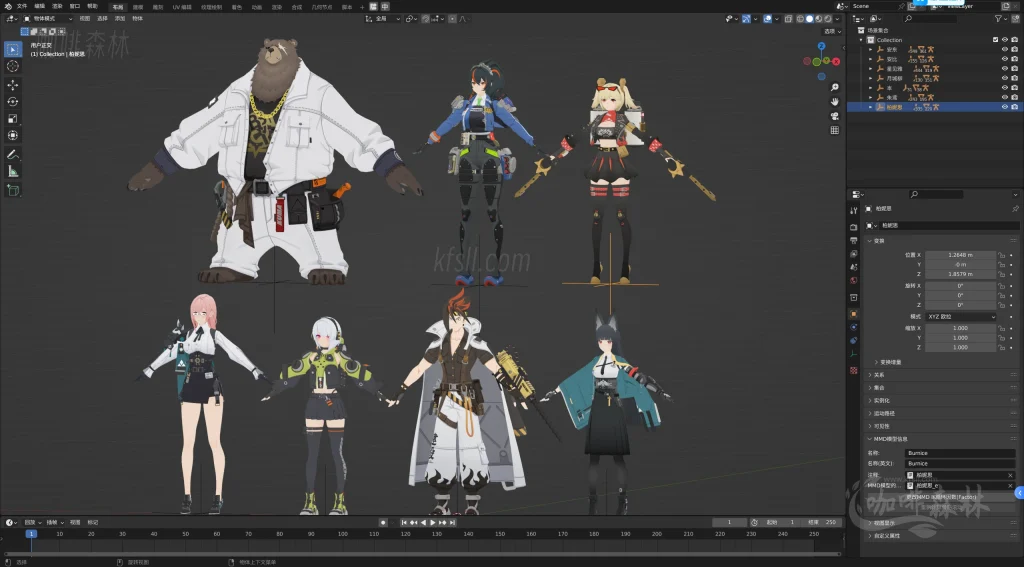1024x567 pixels.
Task: Switch to the 几何节点 workspace tab
Action: [321, 7]
